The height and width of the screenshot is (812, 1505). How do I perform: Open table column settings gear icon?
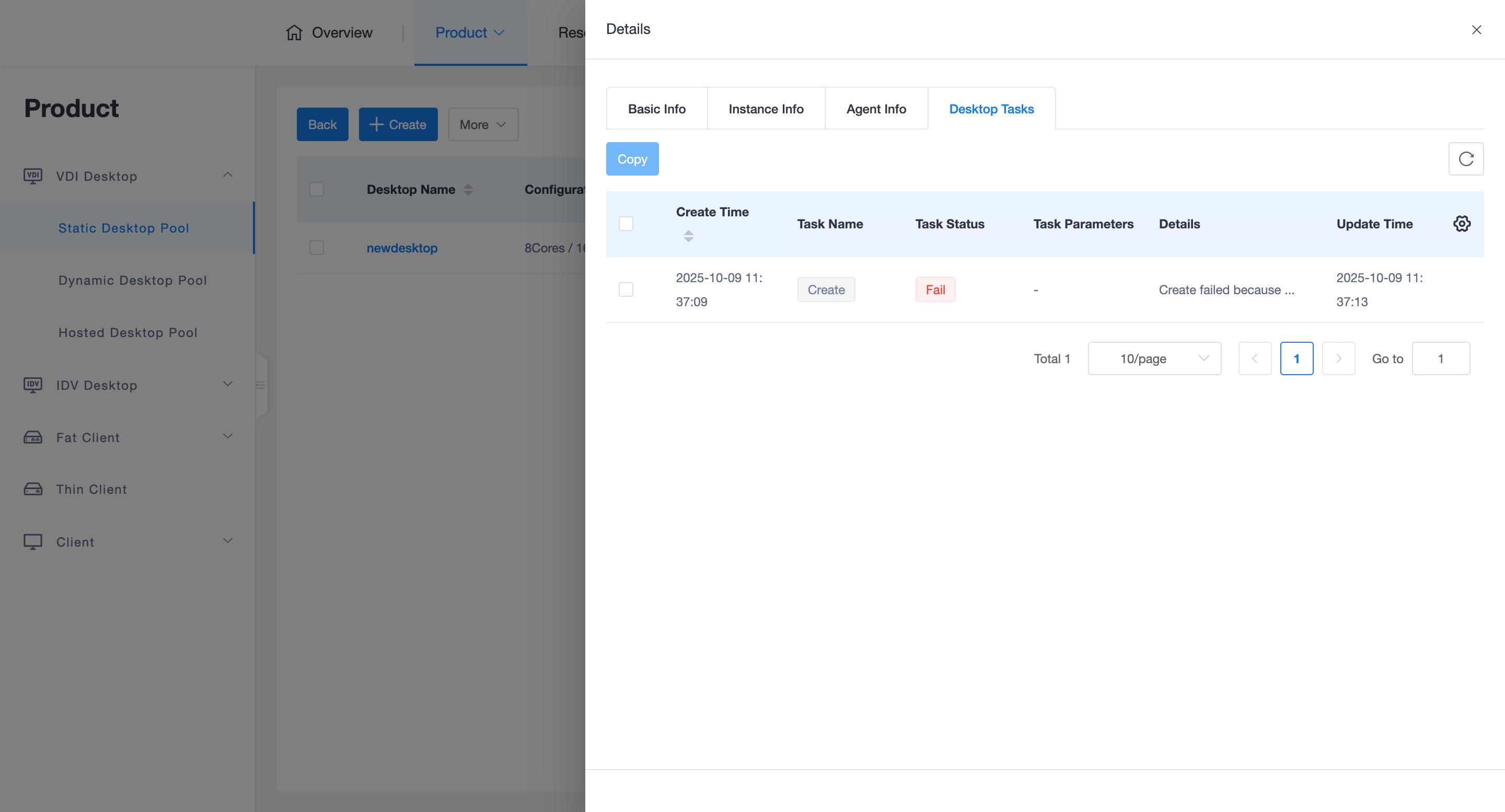tap(1461, 224)
